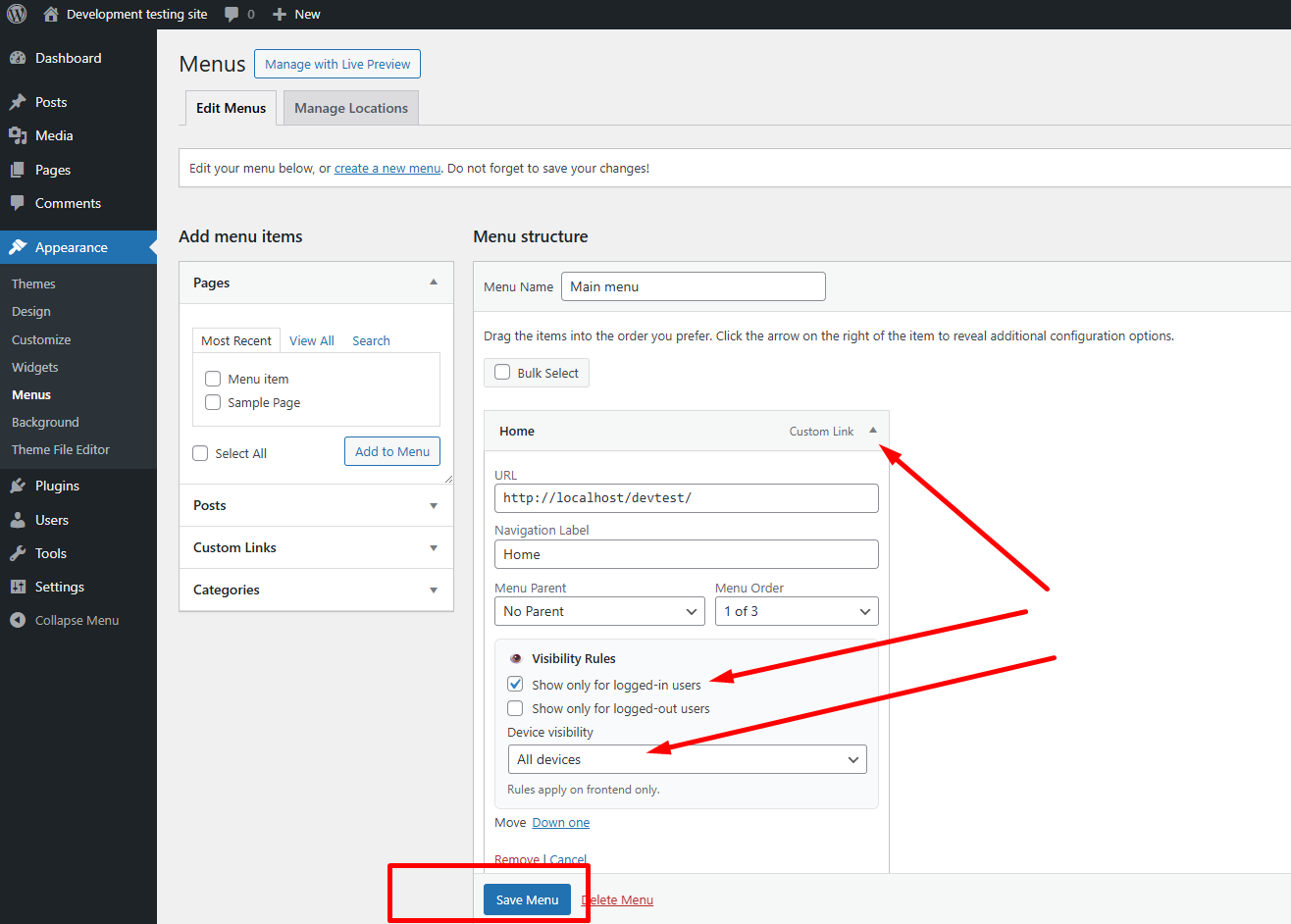This screenshot has height=924, width=1291.
Task: Click the Users person icon
Action: pos(18,520)
